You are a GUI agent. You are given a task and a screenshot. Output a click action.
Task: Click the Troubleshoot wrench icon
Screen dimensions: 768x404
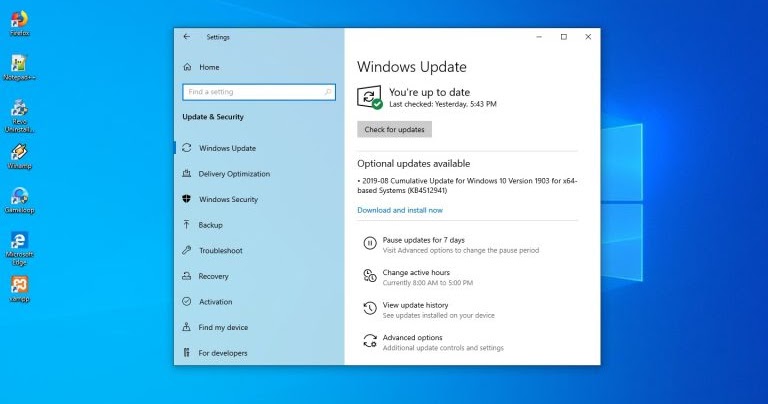(x=187, y=250)
